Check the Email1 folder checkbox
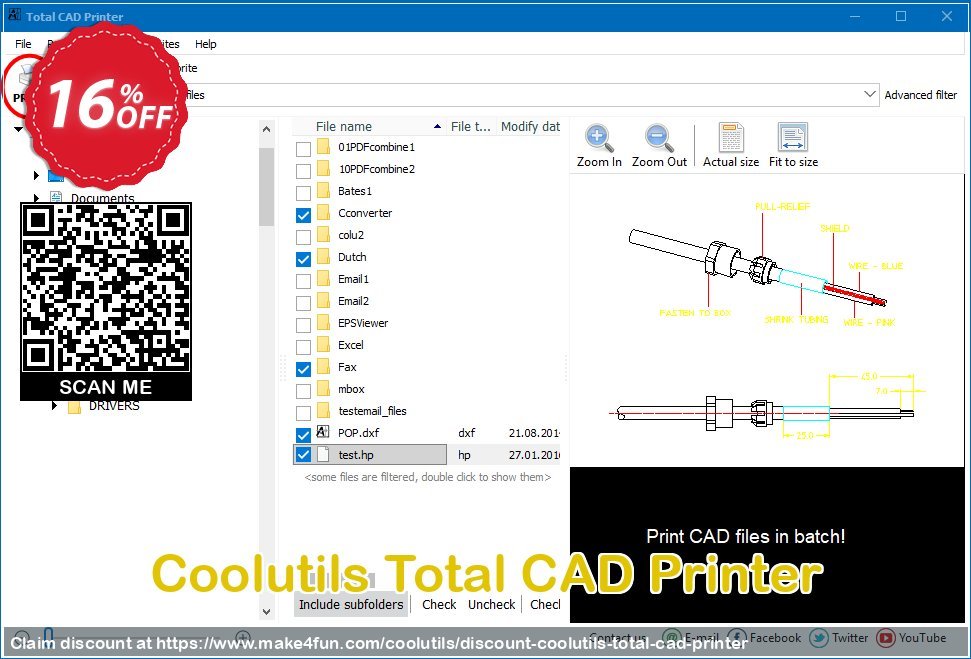The width and height of the screenshot is (971, 659). pyautogui.click(x=303, y=281)
